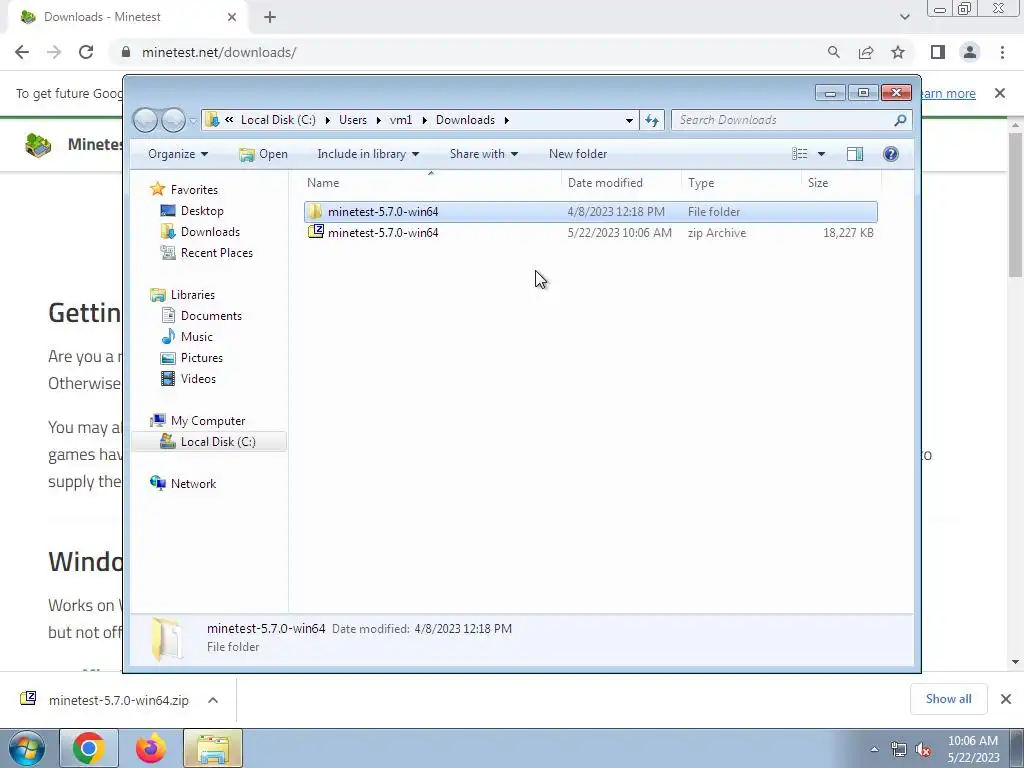Click the muted volume tray icon
The height and width of the screenshot is (768, 1024).
(x=923, y=750)
